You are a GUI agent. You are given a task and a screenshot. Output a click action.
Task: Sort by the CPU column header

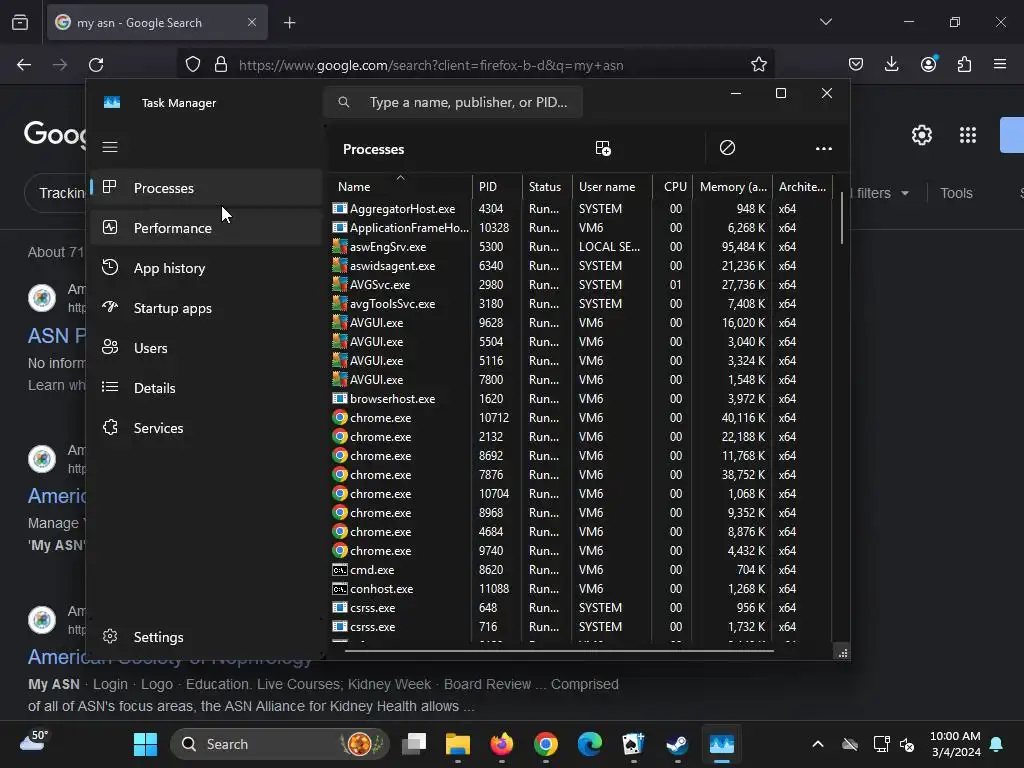pos(673,186)
